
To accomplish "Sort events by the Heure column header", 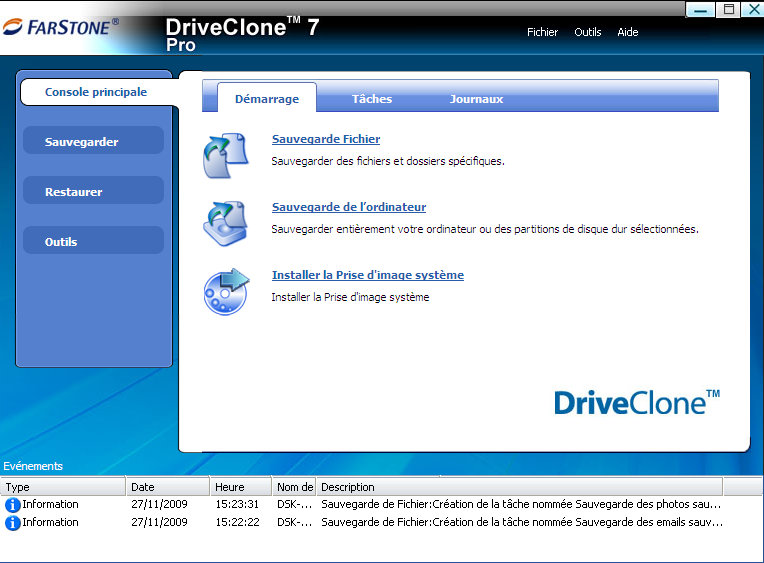I will point(241,486).
